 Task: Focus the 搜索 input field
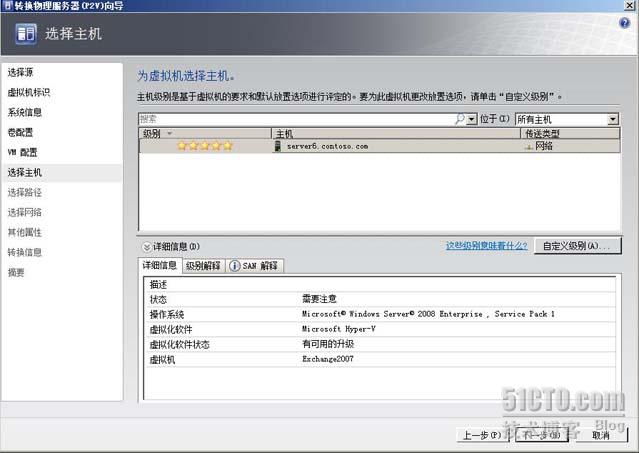296,119
